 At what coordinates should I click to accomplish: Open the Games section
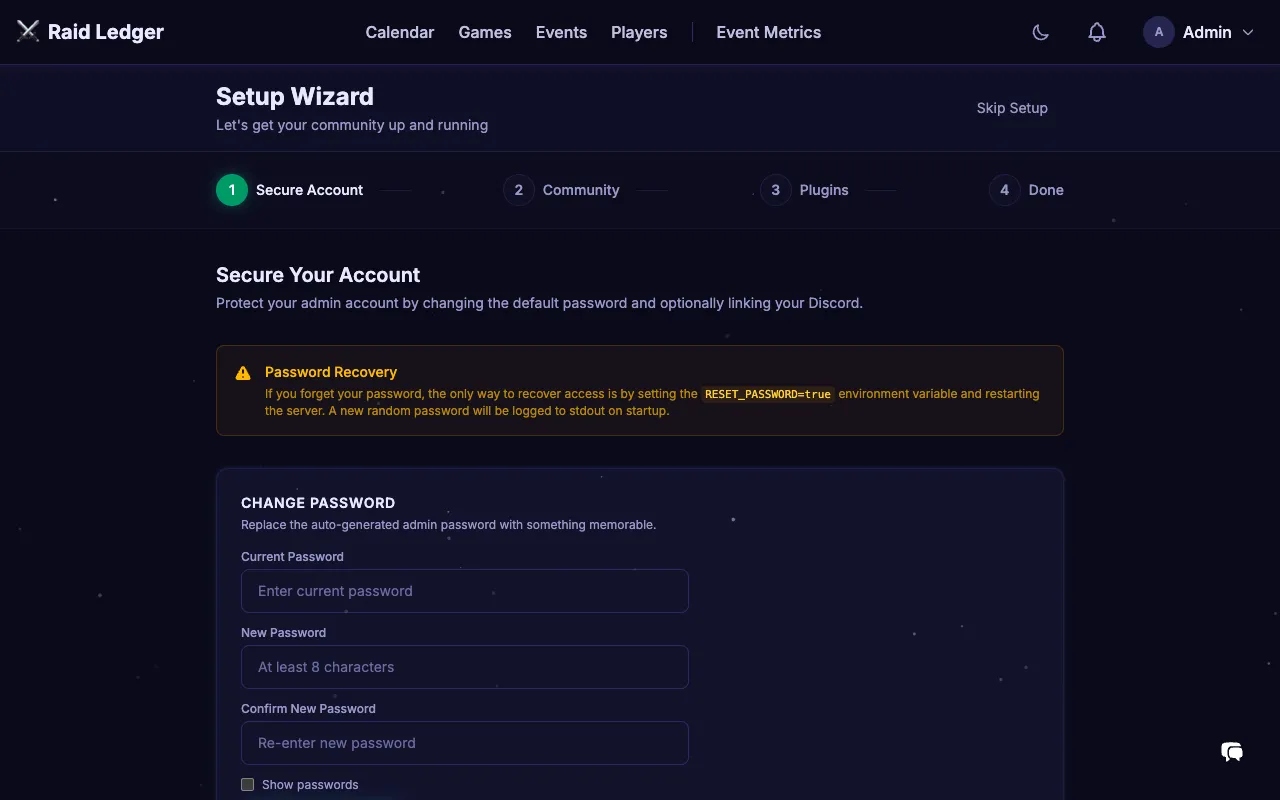tap(485, 32)
